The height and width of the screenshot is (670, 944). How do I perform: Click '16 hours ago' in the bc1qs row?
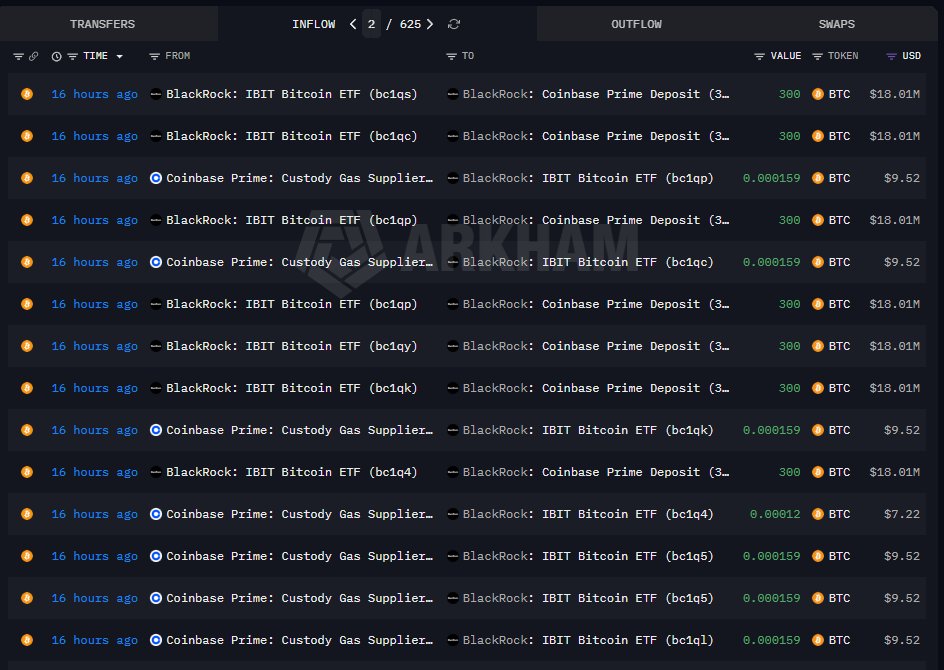click(x=95, y=94)
